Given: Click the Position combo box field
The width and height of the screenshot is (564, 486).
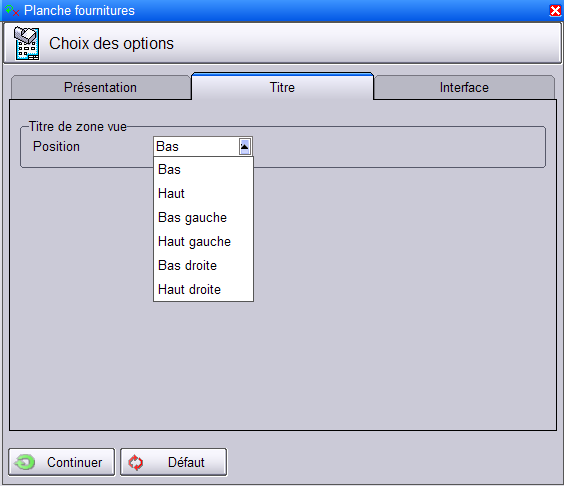Looking at the screenshot, I should pyautogui.click(x=203, y=146).
